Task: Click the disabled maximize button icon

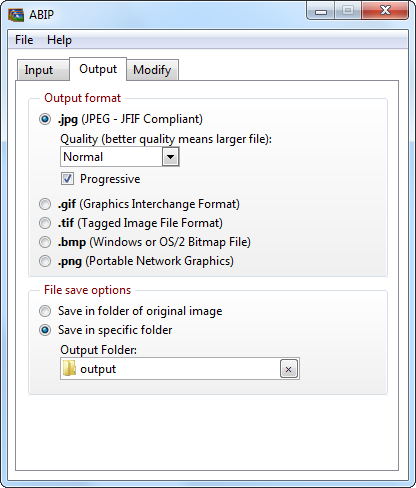Action: click(348, 11)
